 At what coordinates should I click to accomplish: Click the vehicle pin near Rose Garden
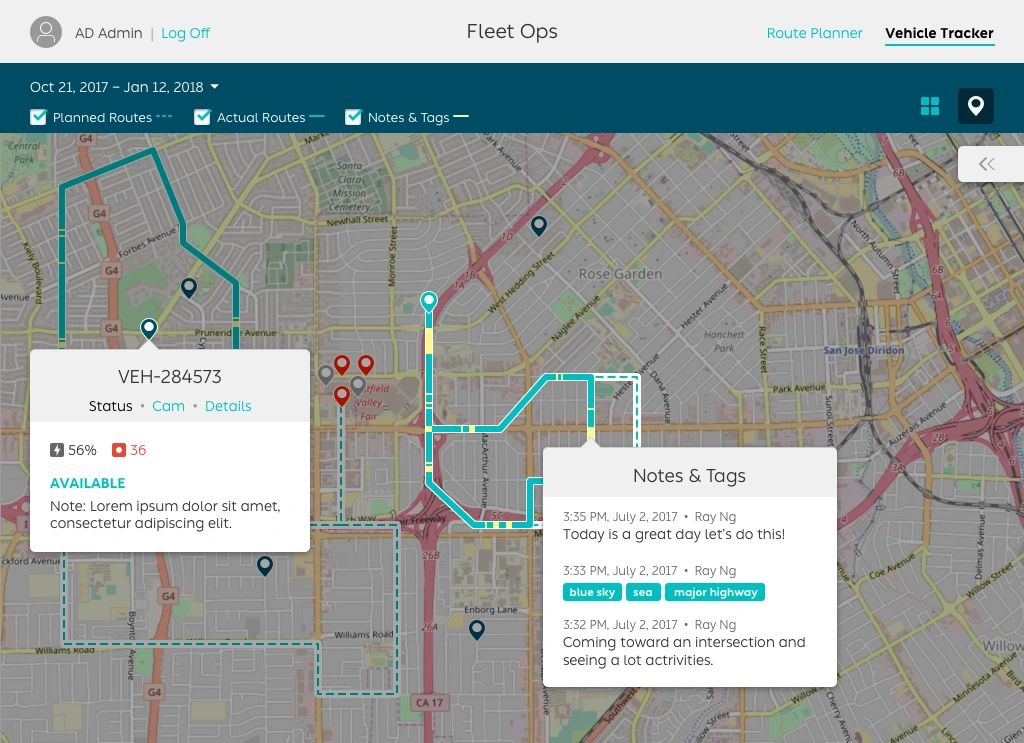[x=539, y=225]
